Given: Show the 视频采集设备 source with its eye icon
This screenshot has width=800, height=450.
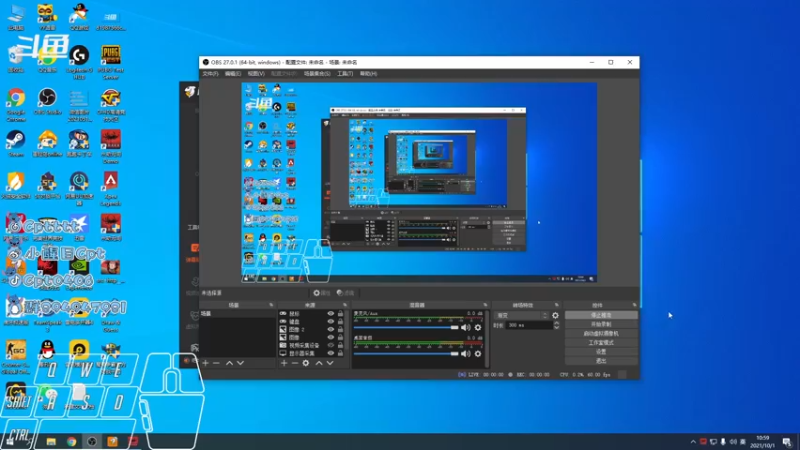Looking at the screenshot, I should pyautogui.click(x=331, y=345).
